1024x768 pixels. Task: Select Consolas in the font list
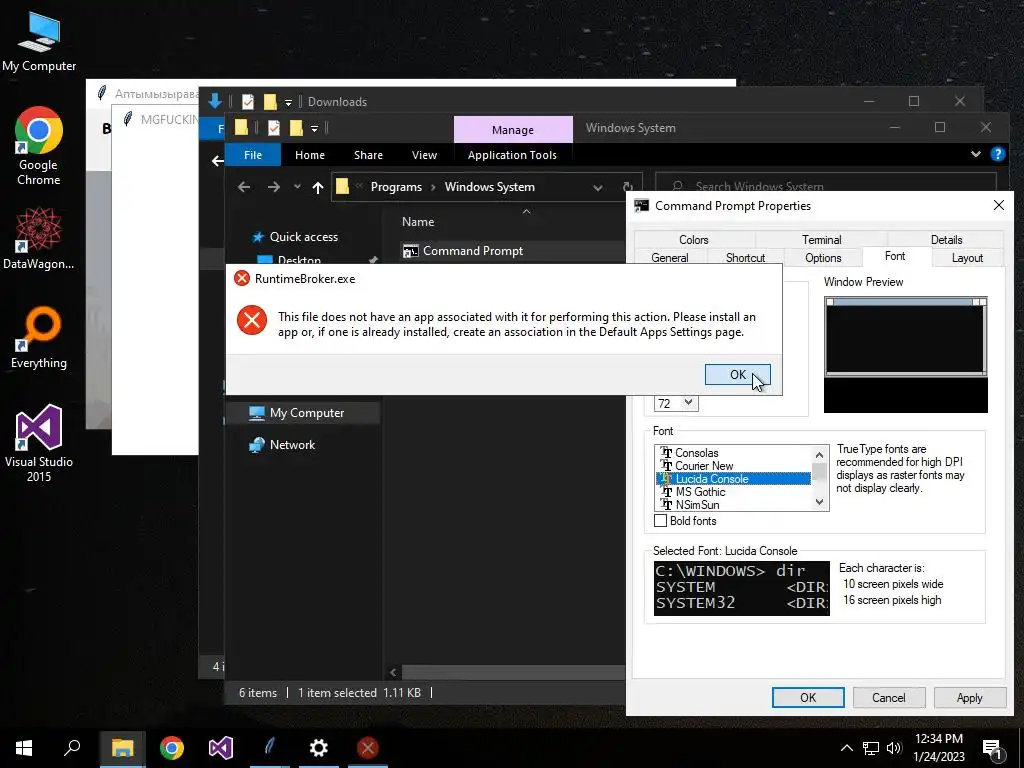click(x=733, y=453)
